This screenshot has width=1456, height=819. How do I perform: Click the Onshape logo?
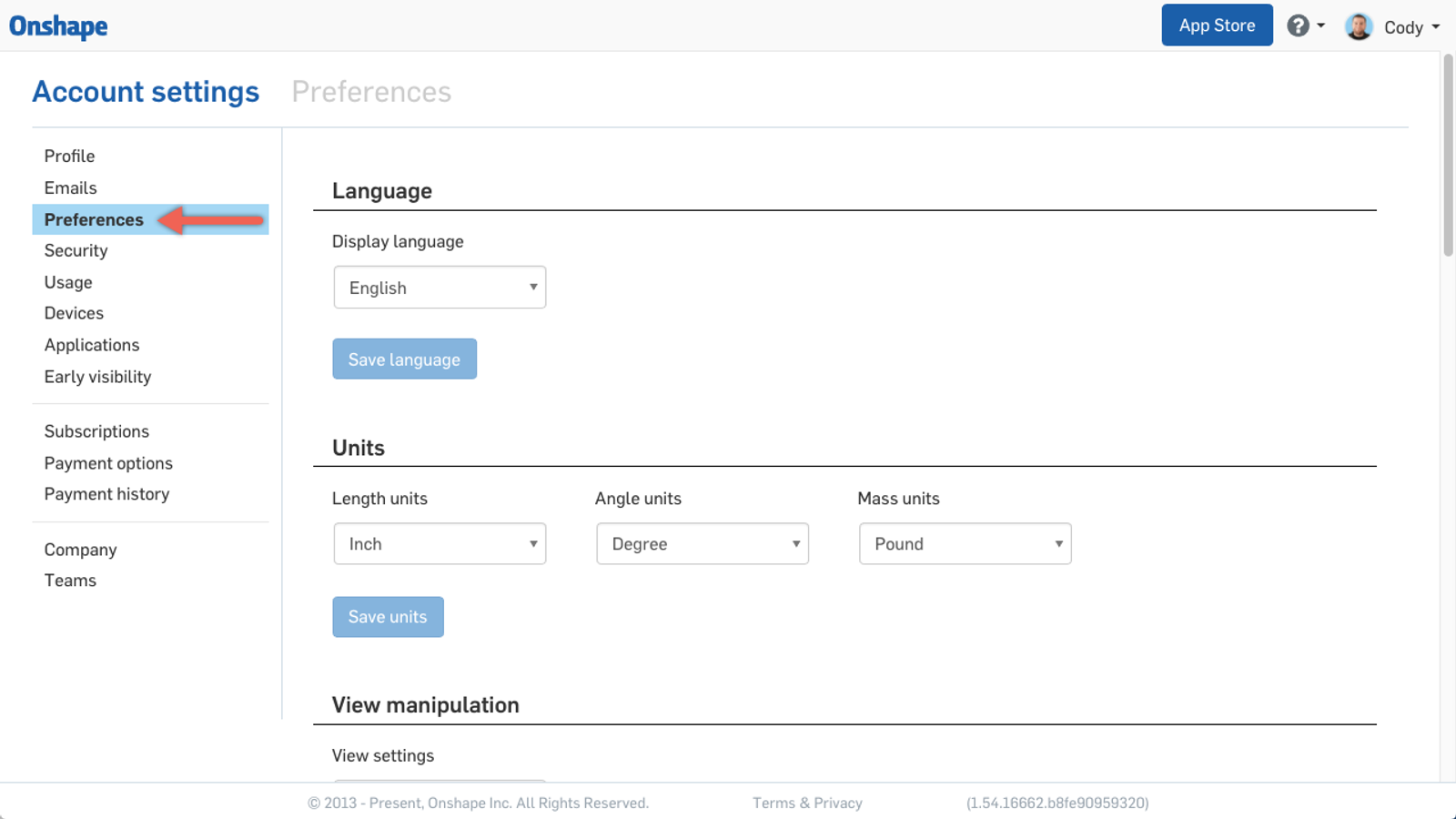point(58,26)
